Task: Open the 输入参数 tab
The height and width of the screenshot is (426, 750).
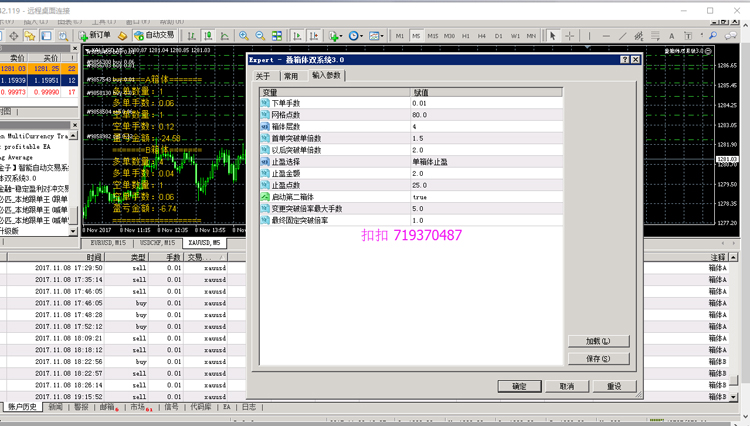Action: pyautogui.click(x=326, y=75)
